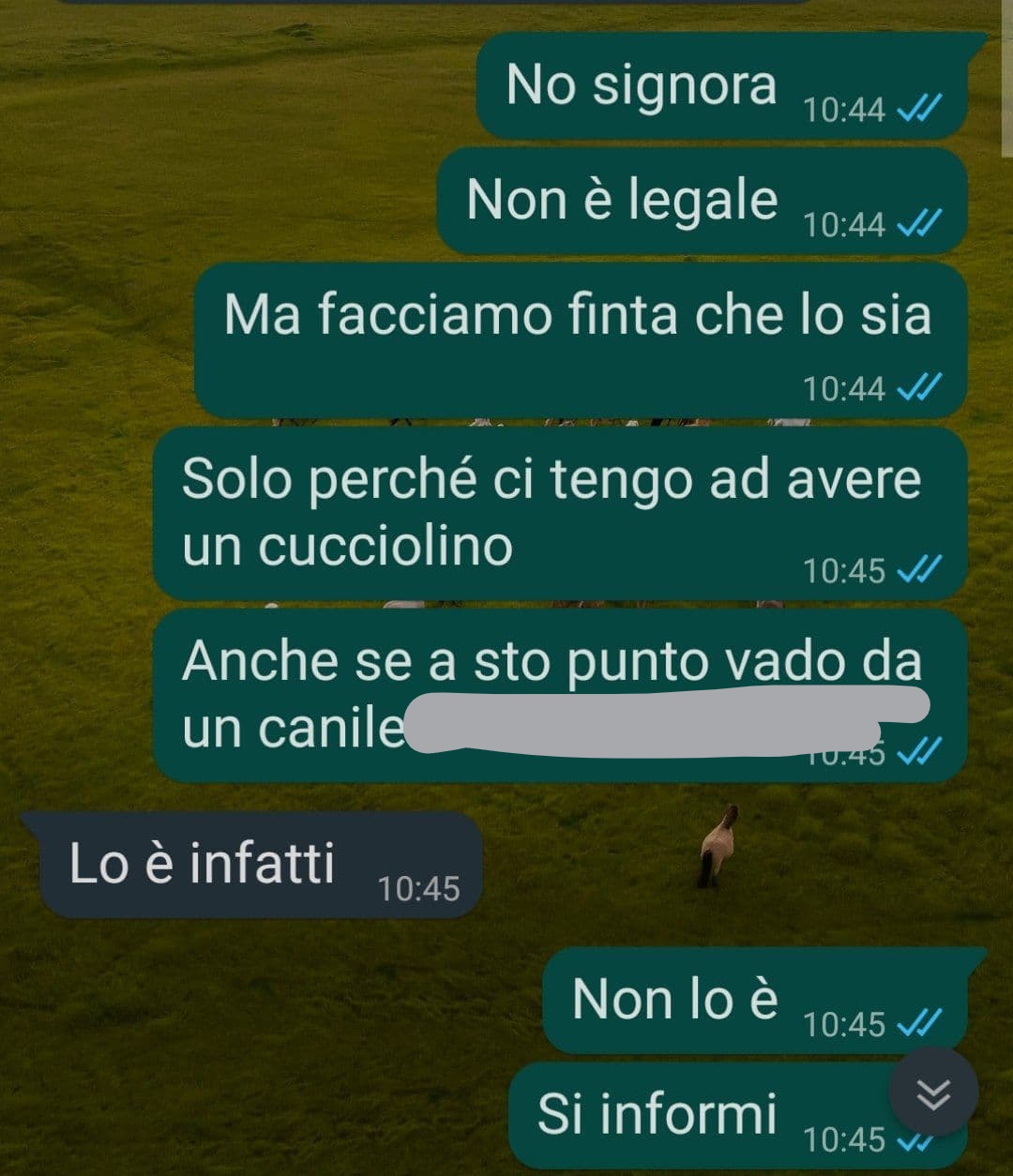
Task: Tap blue double ticks on 'Non è legale'
Action: pyautogui.click(x=920, y=224)
